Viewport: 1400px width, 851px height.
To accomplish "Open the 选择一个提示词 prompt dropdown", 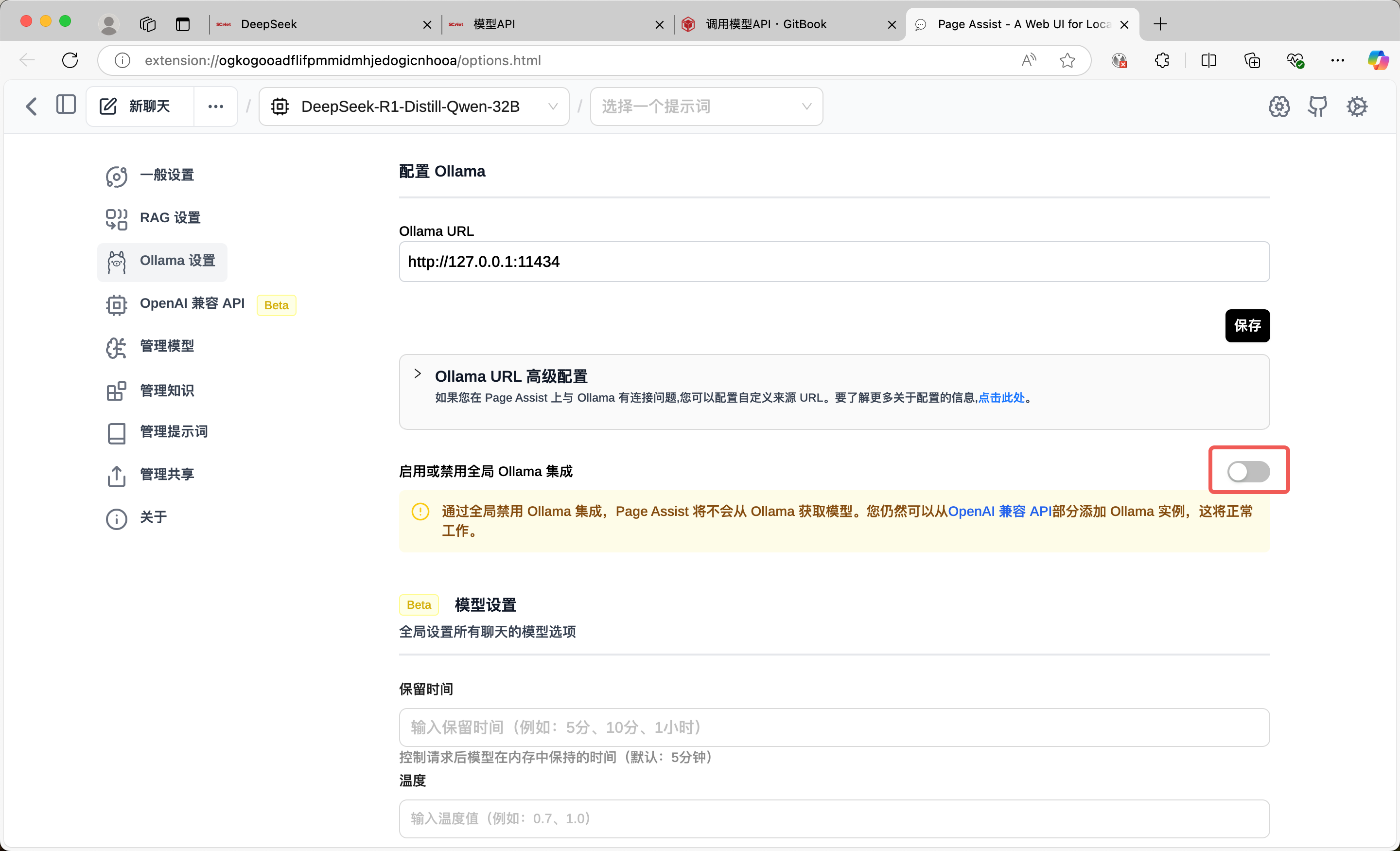I will click(x=706, y=106).
